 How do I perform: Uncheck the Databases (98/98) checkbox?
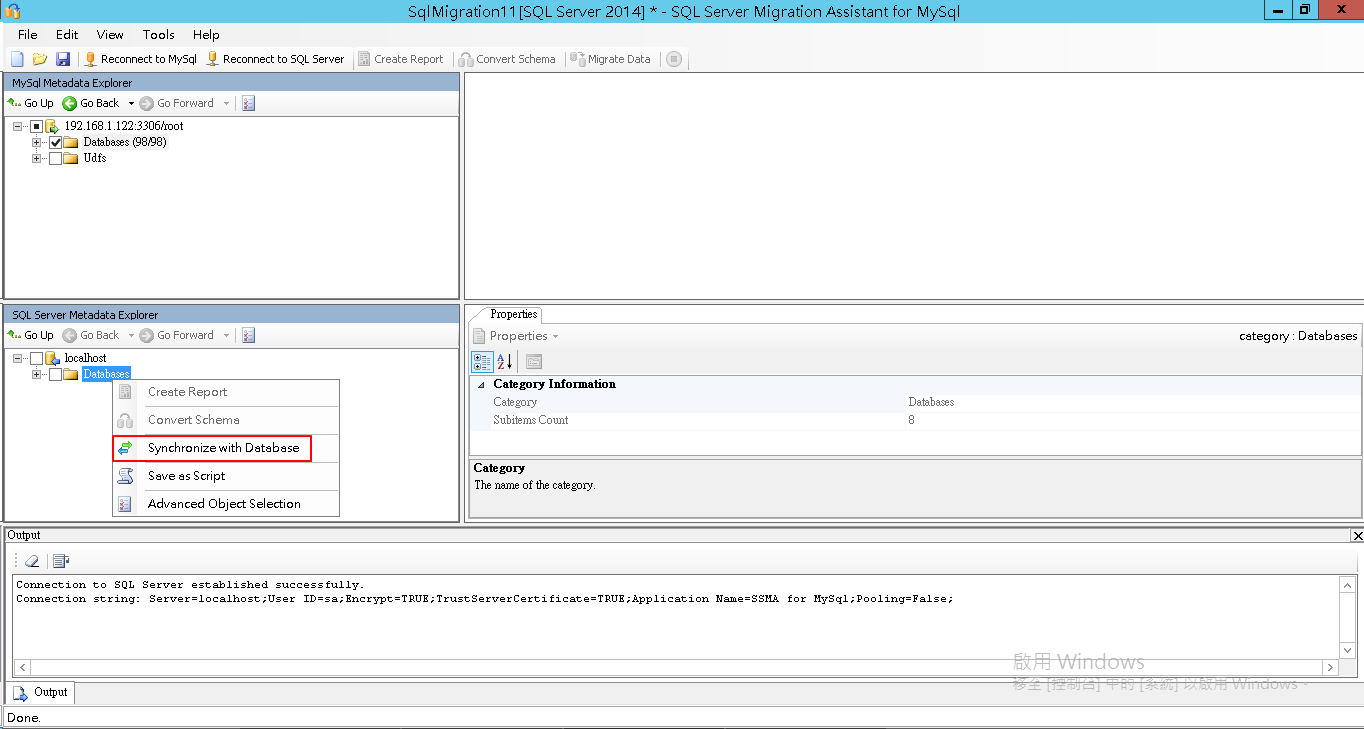coord(56,141)
